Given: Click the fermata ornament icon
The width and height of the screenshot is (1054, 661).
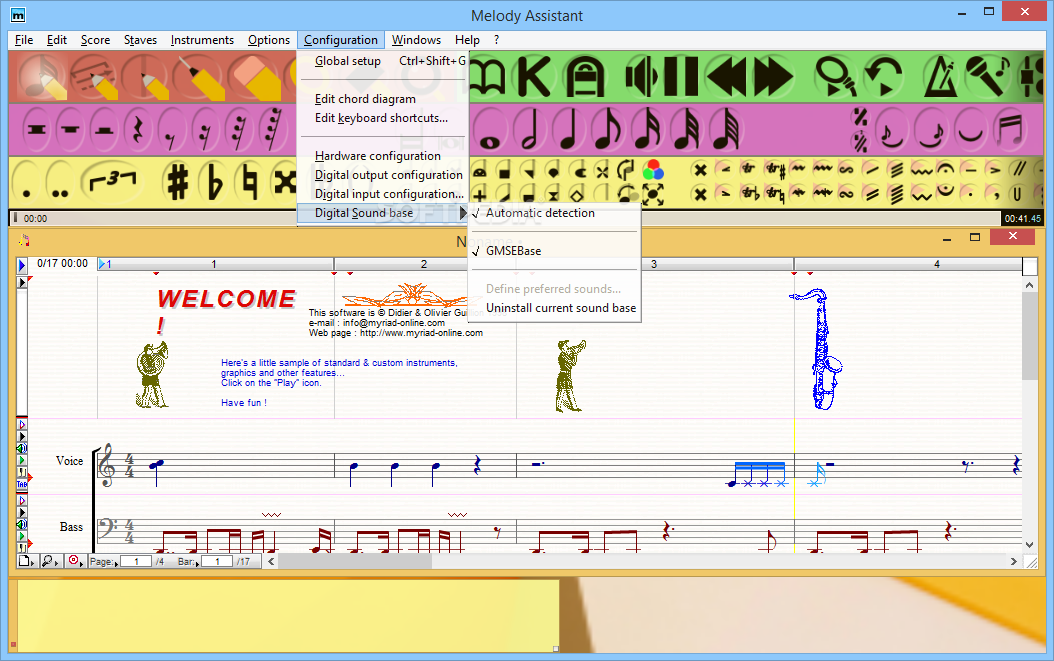Looking at the screenshot, I should click(946, 169).
